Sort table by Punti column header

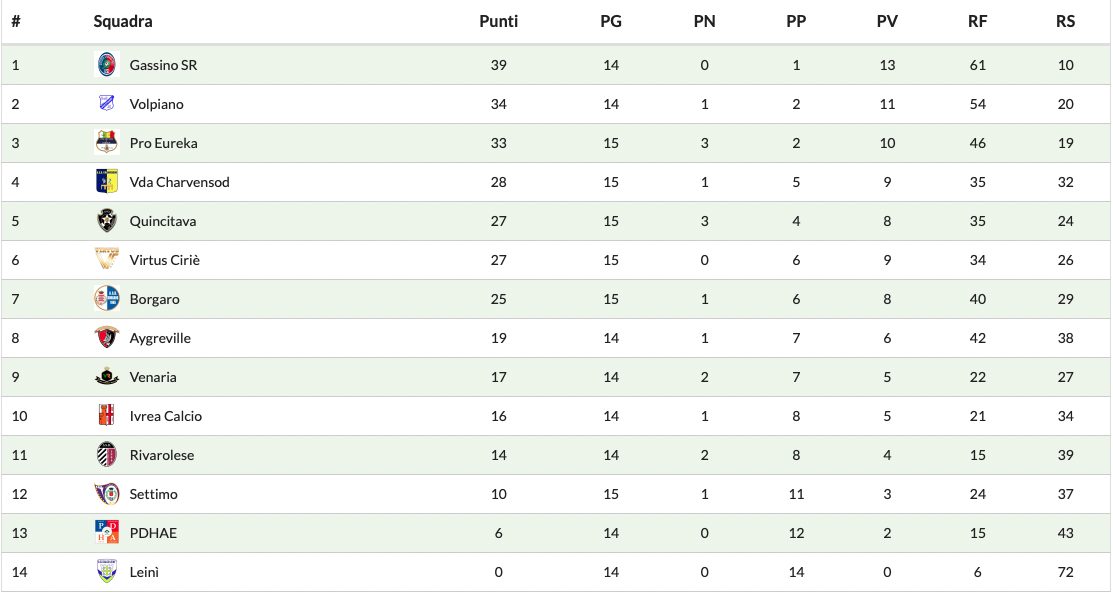pyautogui.click(x=498, y=21)
